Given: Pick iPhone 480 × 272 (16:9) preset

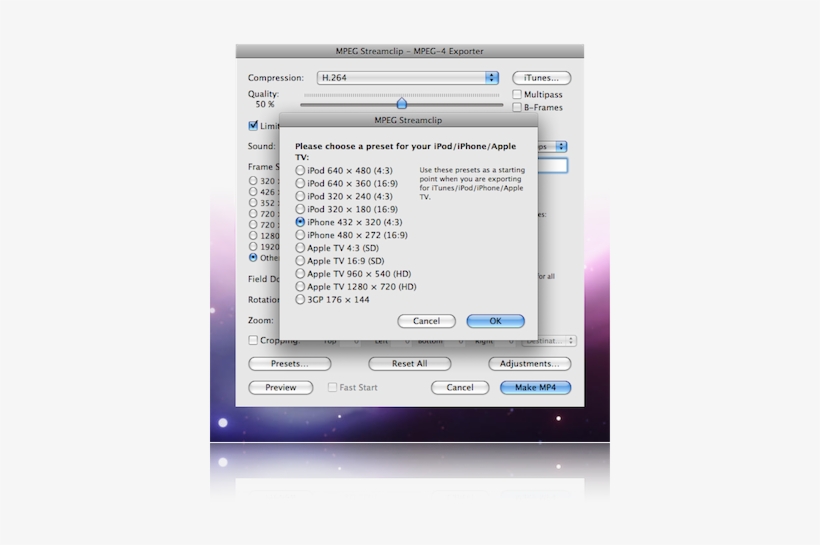Looking at the screenshot, I should tap(351, 235).
